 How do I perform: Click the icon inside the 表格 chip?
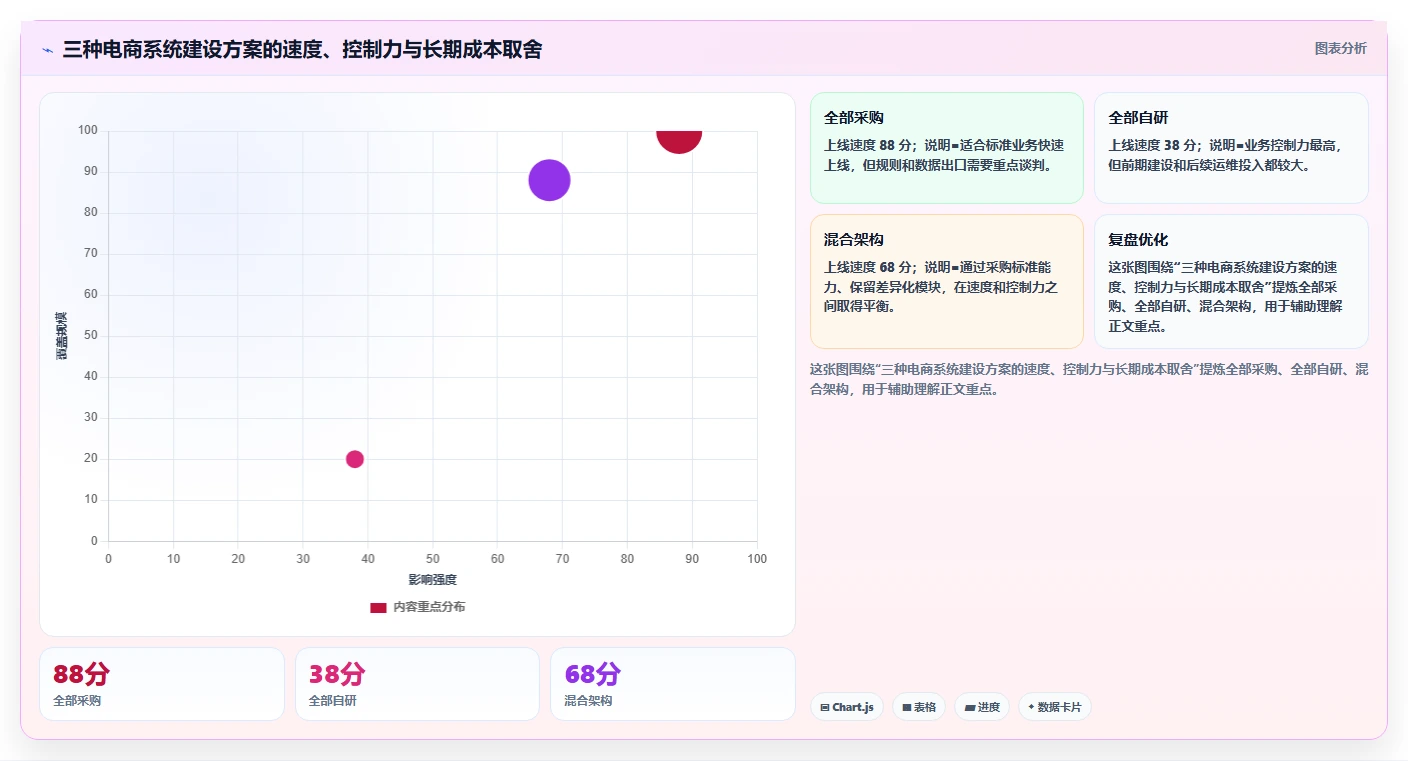[907, 707]
